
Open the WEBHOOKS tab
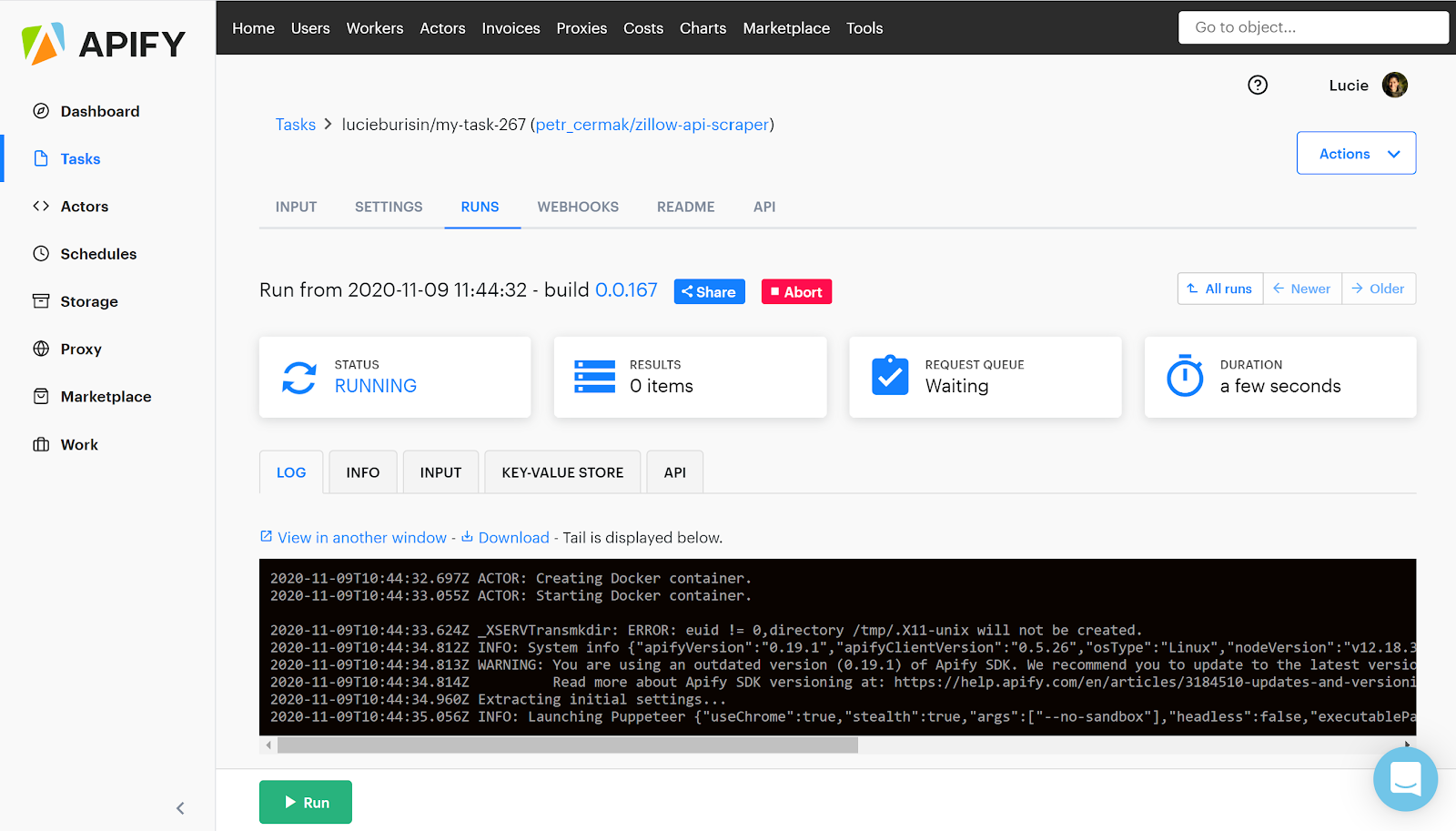pos(578,207)
